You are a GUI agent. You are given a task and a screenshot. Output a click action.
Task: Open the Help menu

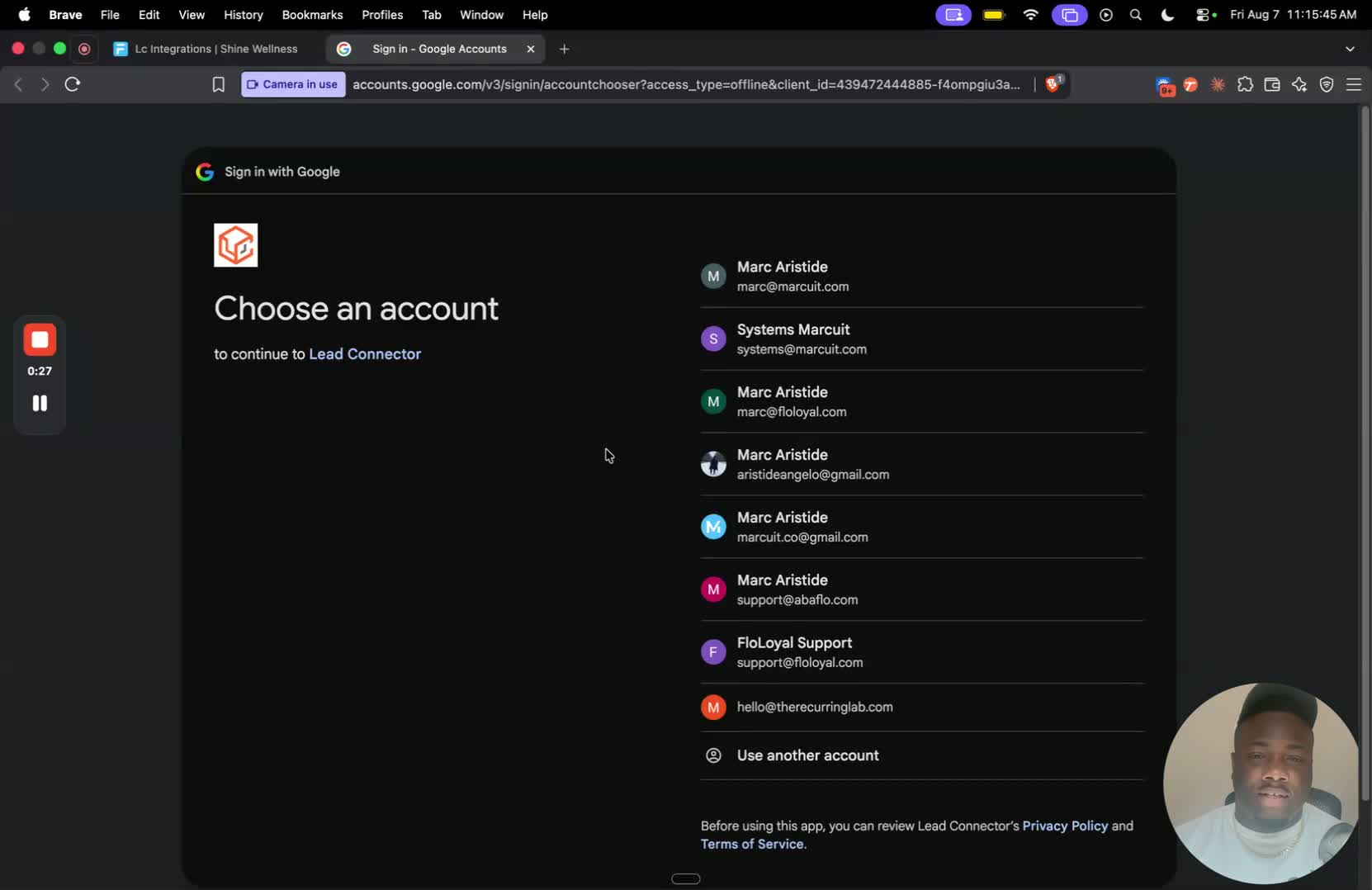point(535,15)
